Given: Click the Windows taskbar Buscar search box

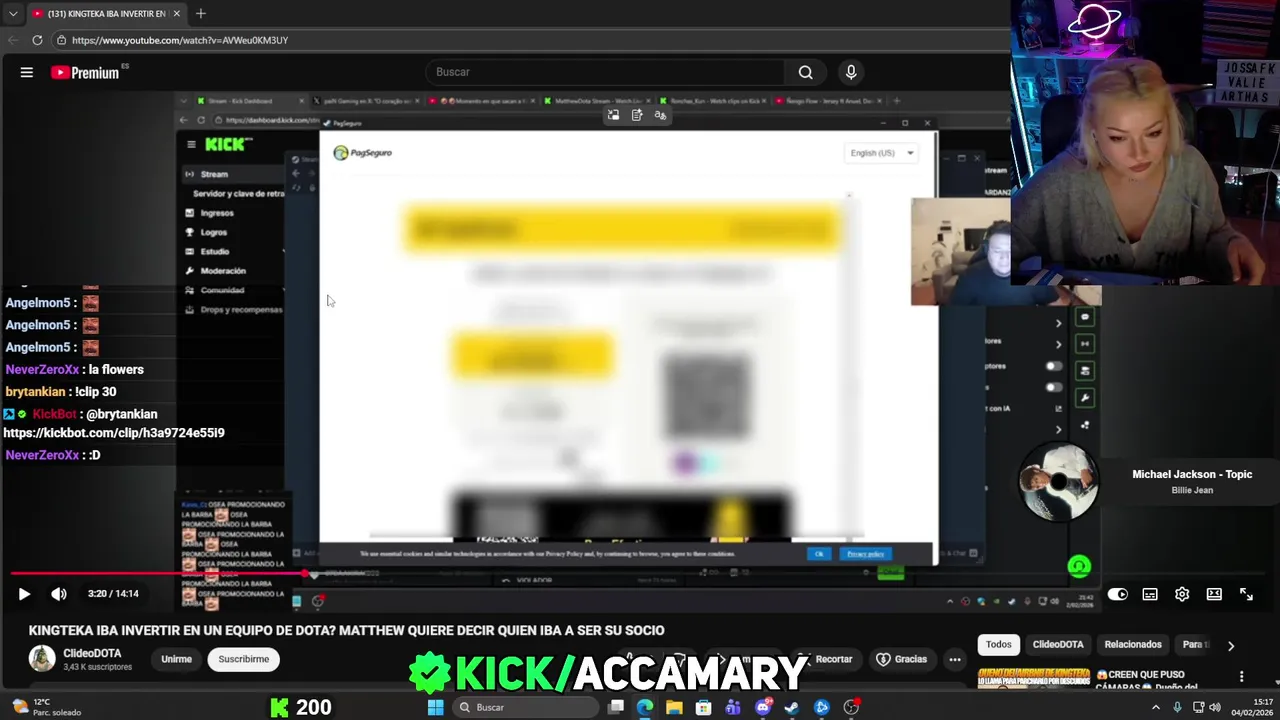Looking at the screenshot, I should point(525,707).
